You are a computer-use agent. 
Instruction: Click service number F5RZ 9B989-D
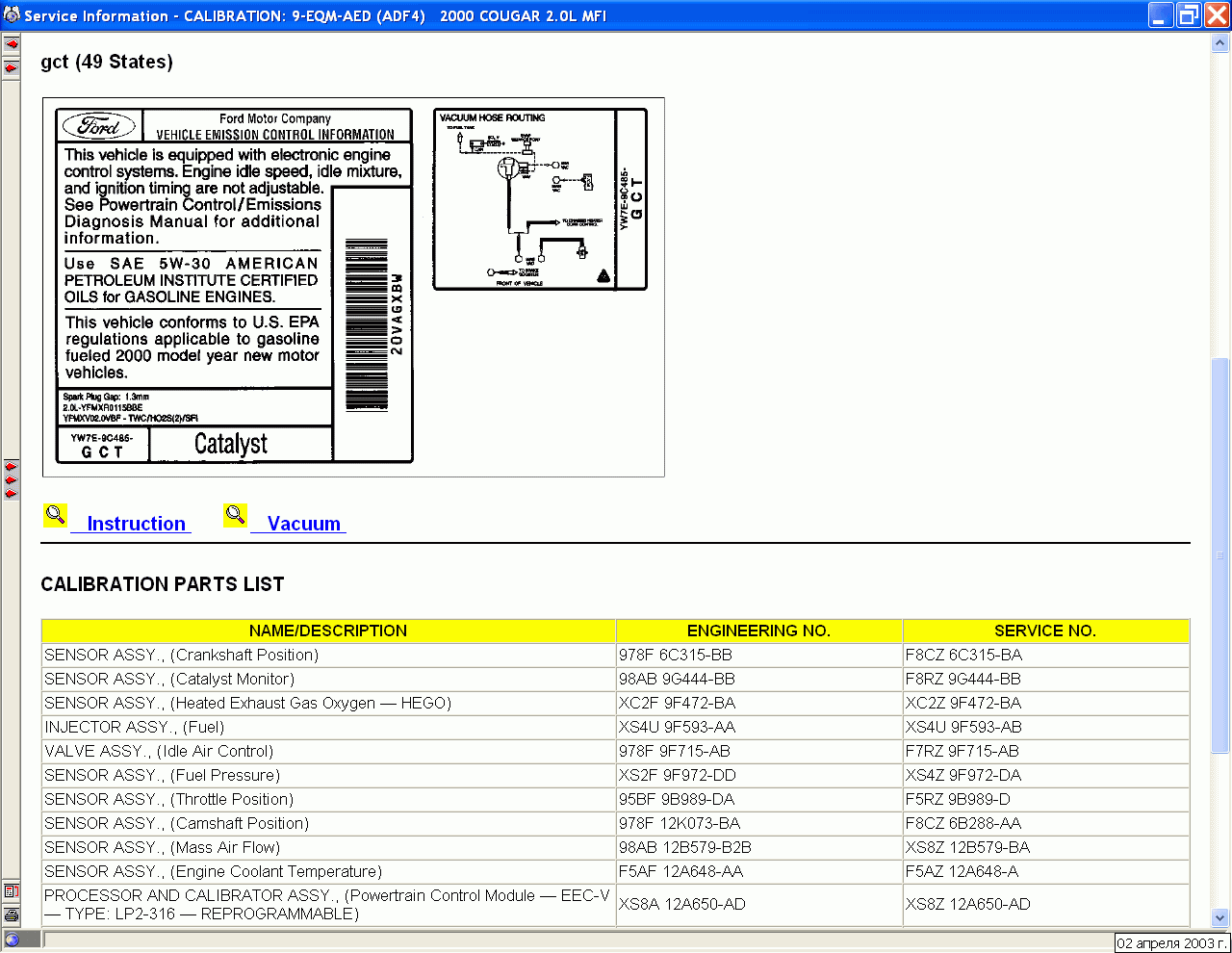tap(958, 799)
